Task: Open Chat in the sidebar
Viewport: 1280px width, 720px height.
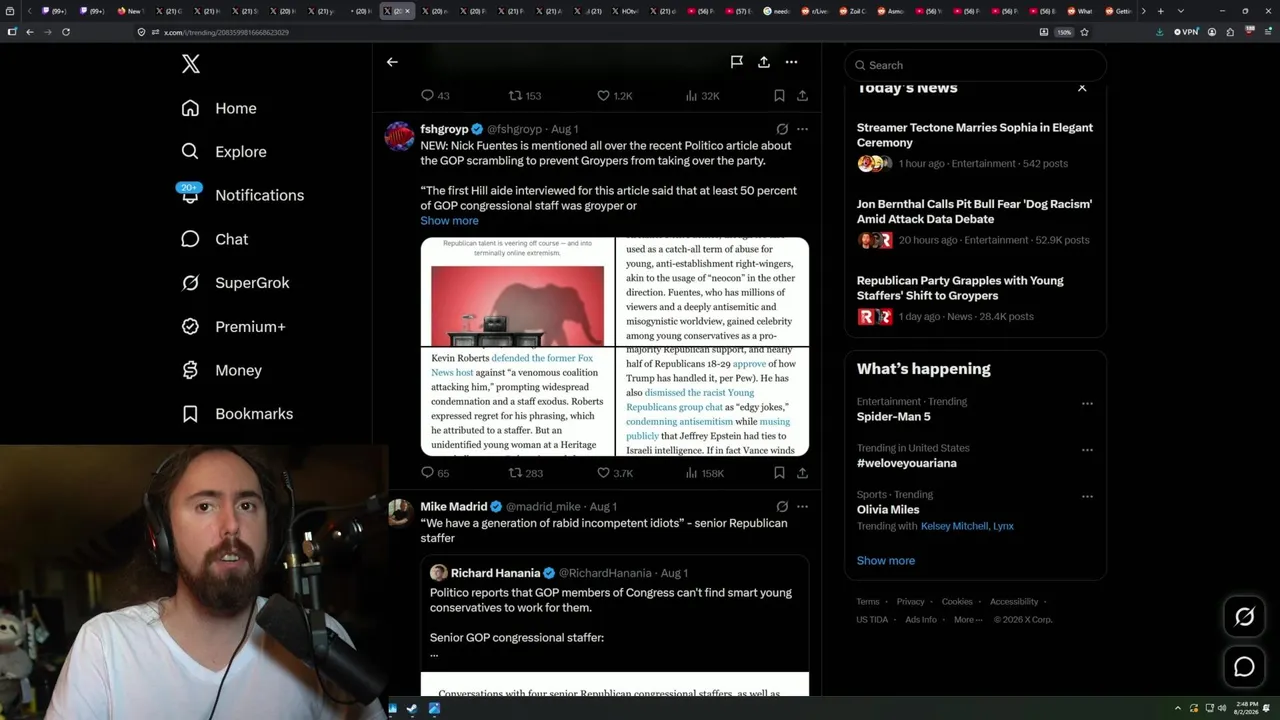Action: click(x=214, y=239)
